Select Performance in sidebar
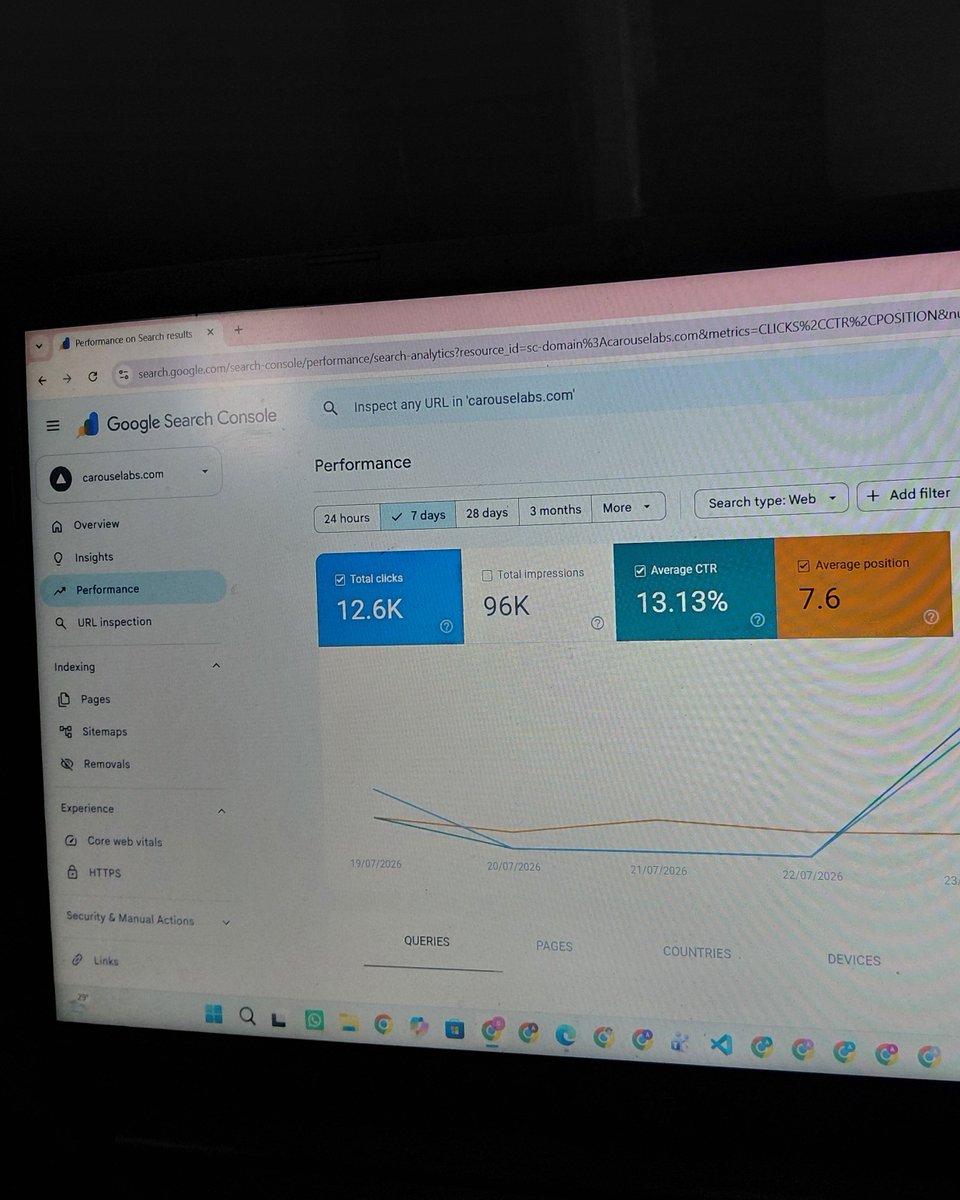960x1200 pixels. point(134,589)
